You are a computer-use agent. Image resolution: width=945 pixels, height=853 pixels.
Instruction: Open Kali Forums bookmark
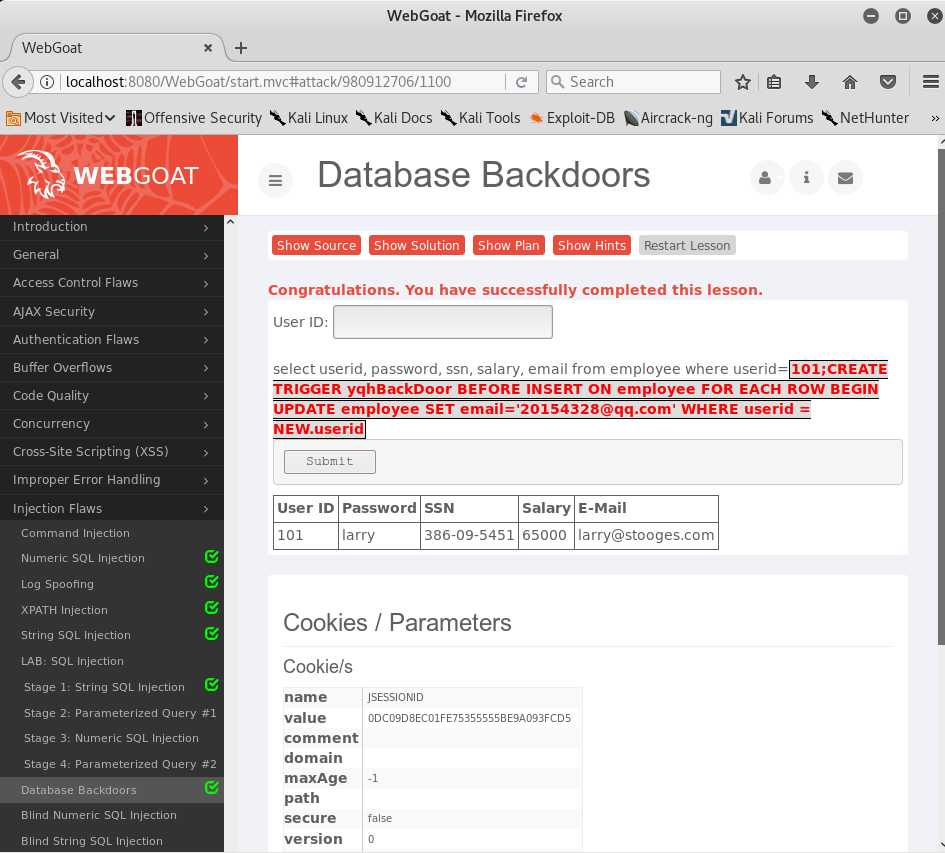767,118
